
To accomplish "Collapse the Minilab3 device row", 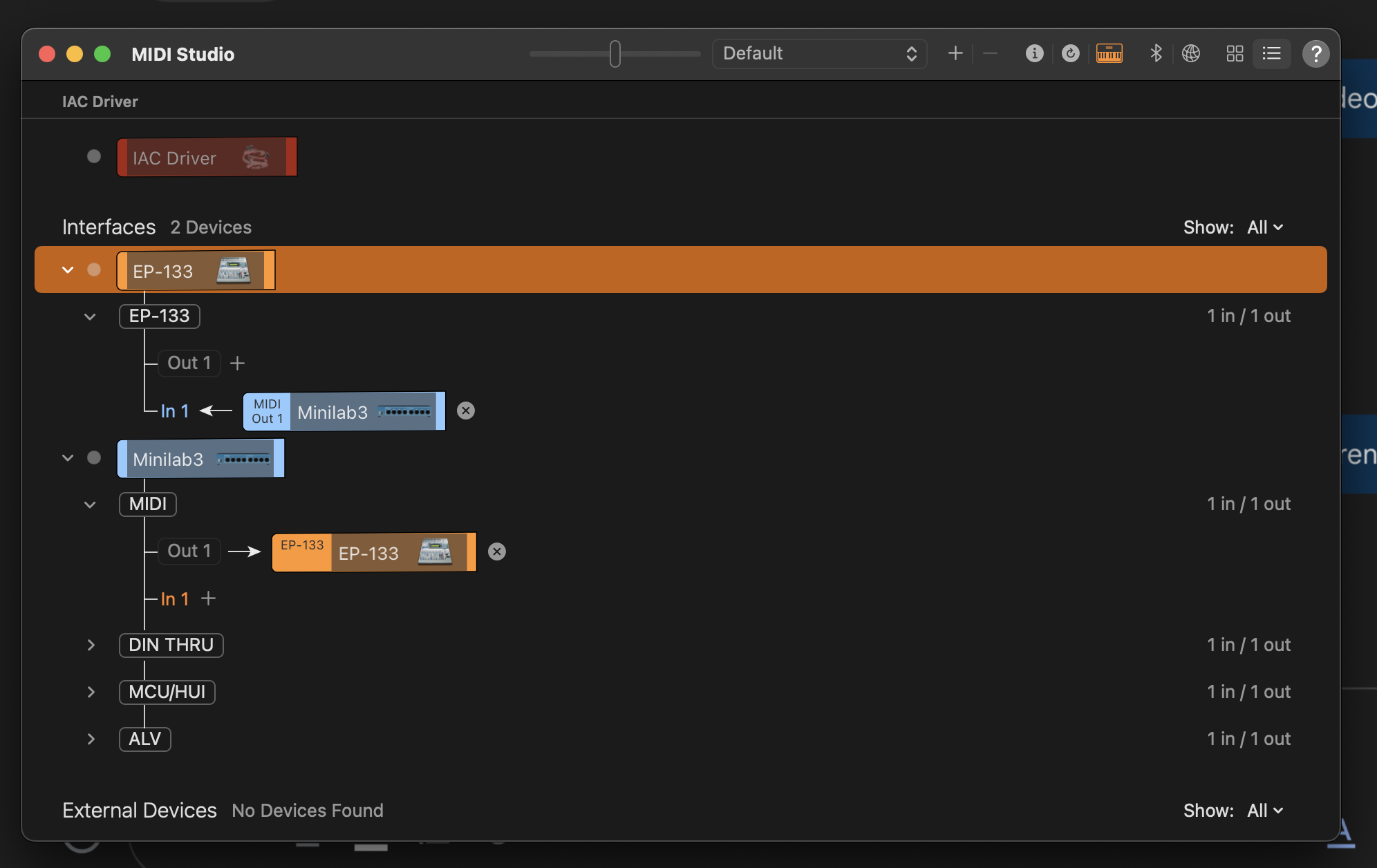I will click(68, 457).
